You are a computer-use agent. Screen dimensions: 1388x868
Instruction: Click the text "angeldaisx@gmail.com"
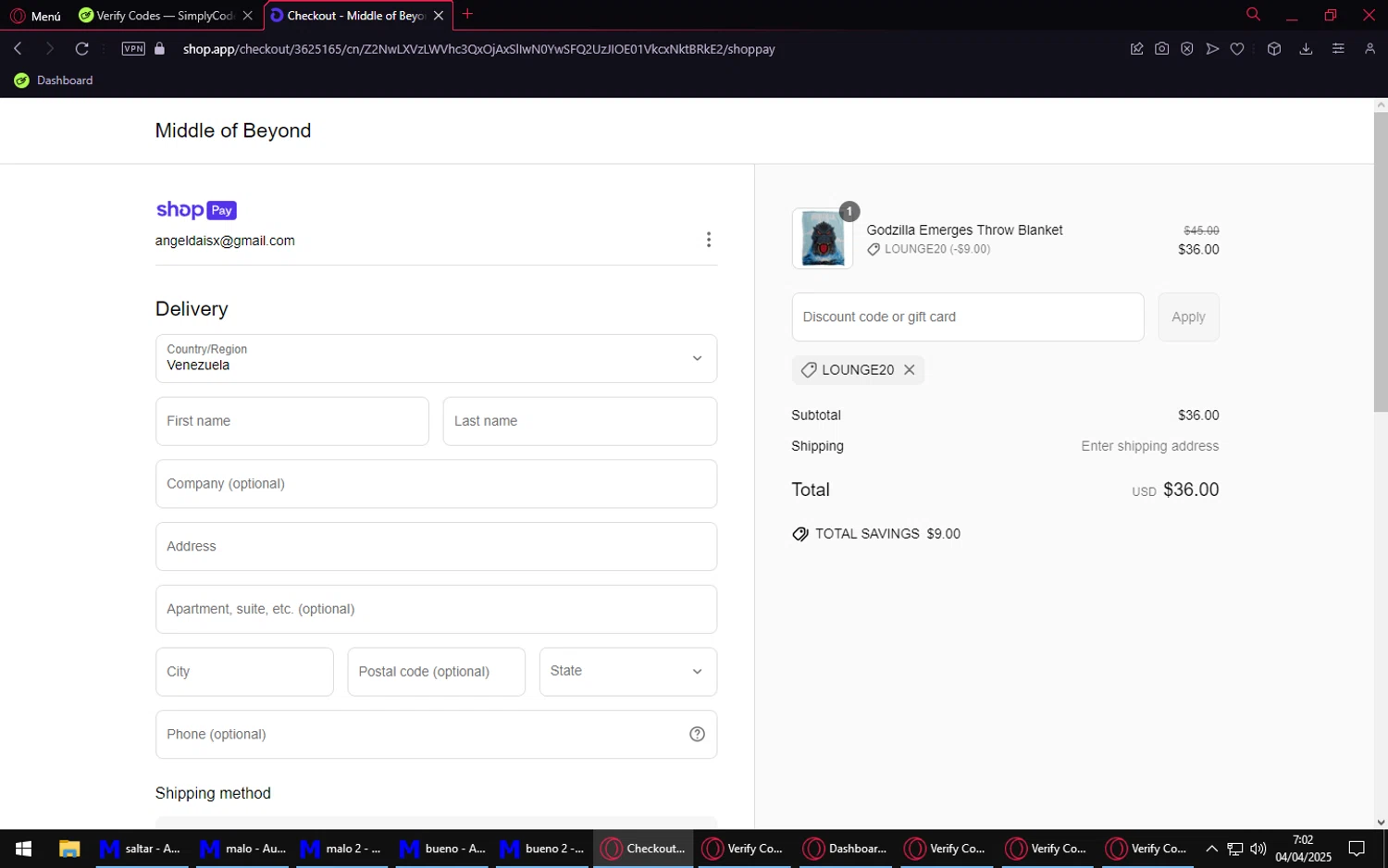[x=225, y=241]
